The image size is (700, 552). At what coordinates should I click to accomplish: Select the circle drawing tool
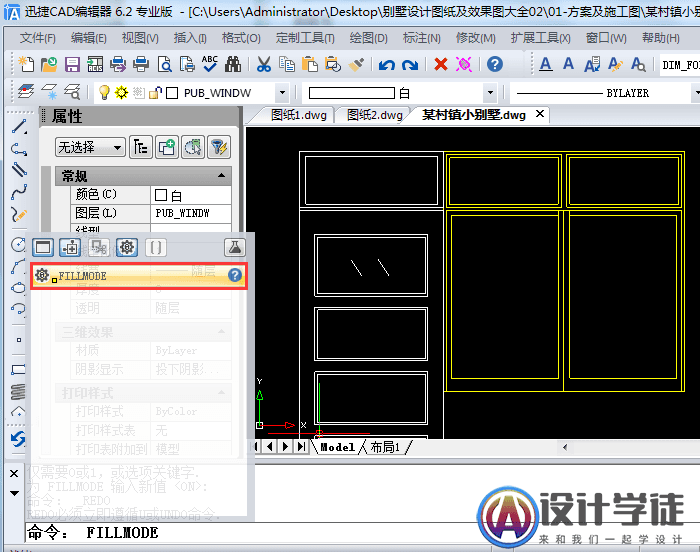coord(19,245)
